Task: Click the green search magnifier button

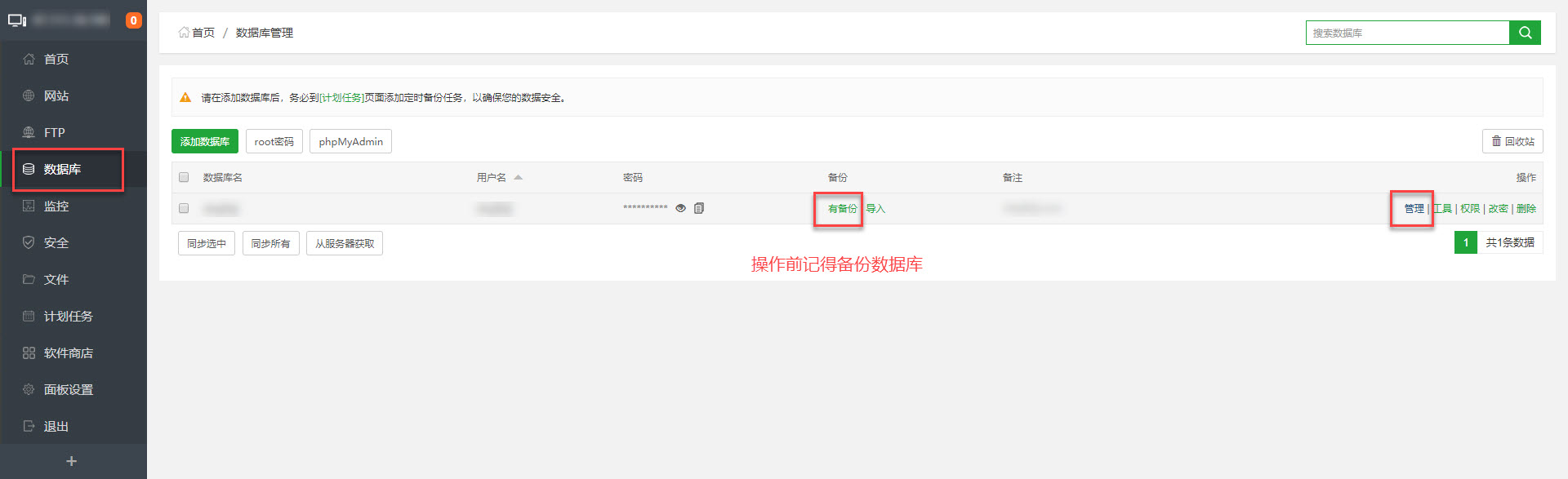Action: [x=1525, y=33]
